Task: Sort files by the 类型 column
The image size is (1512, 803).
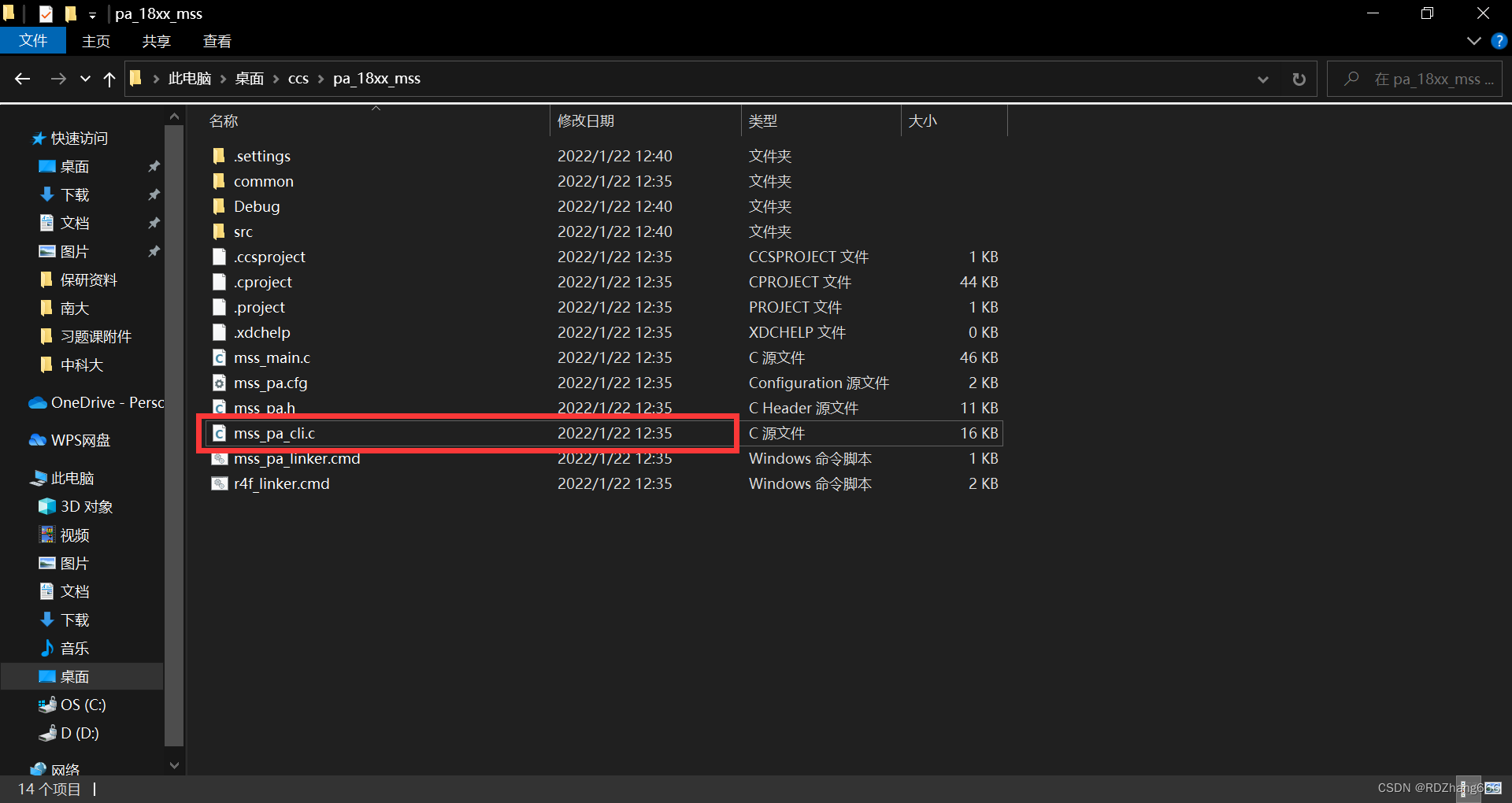Action: 821,121
